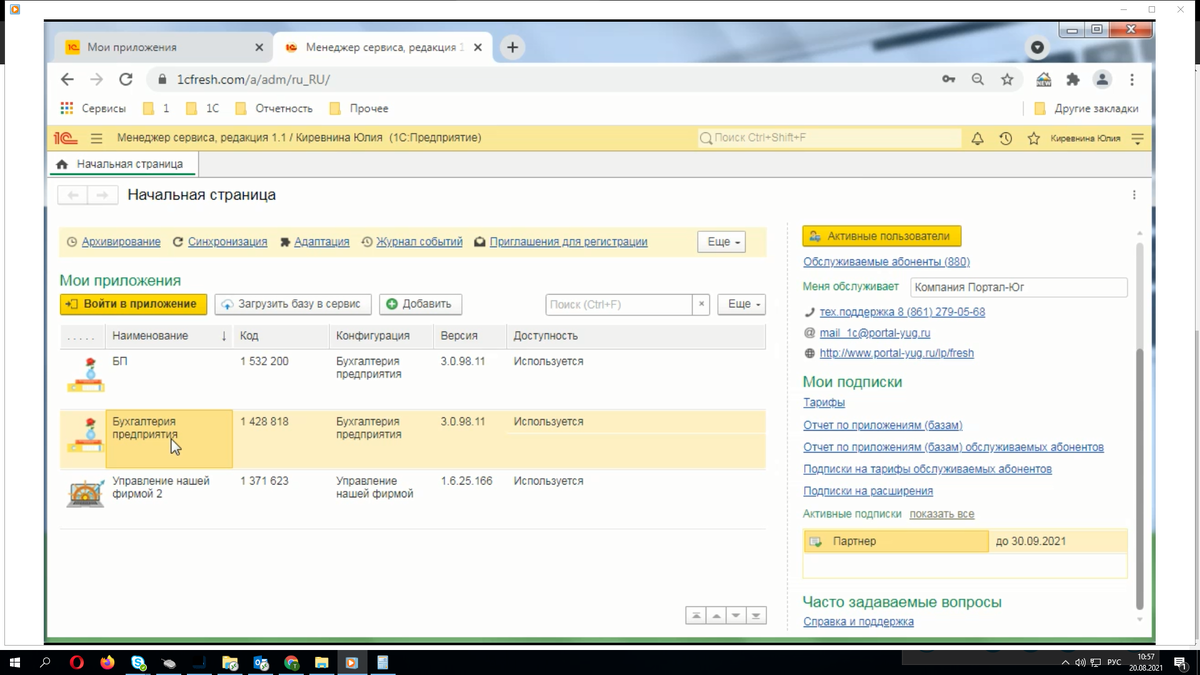Open the browser zoom magnifier icon
The image size is (1200, 675).
(x=978, y=79)
